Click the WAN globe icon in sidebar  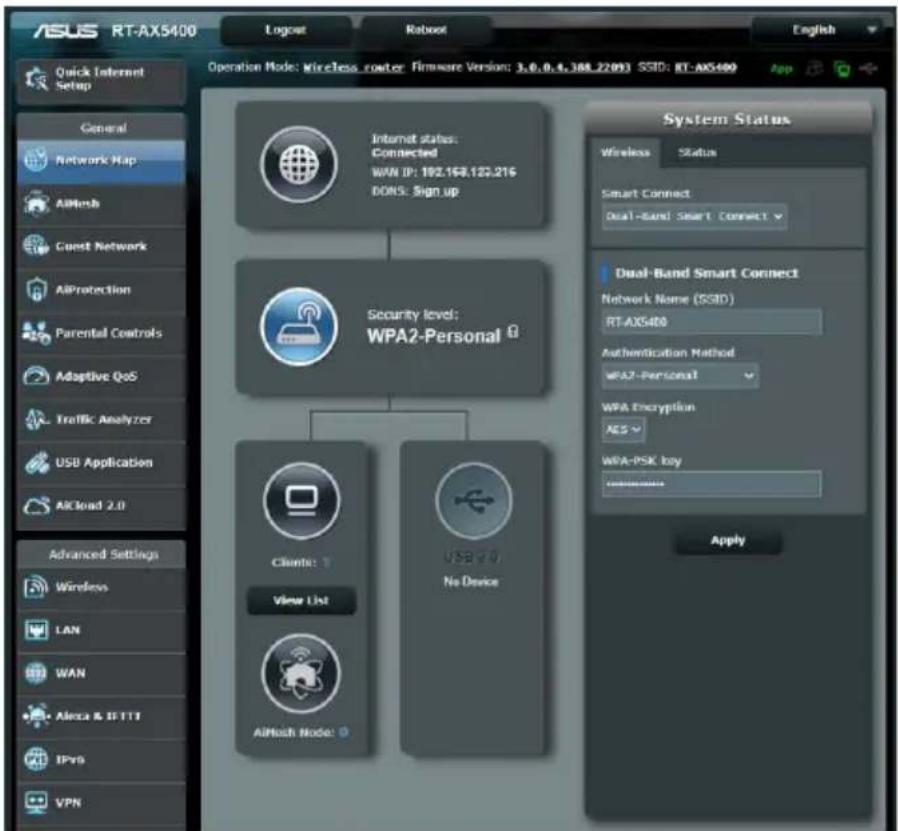pyautogui.click(x=36, y=674)
